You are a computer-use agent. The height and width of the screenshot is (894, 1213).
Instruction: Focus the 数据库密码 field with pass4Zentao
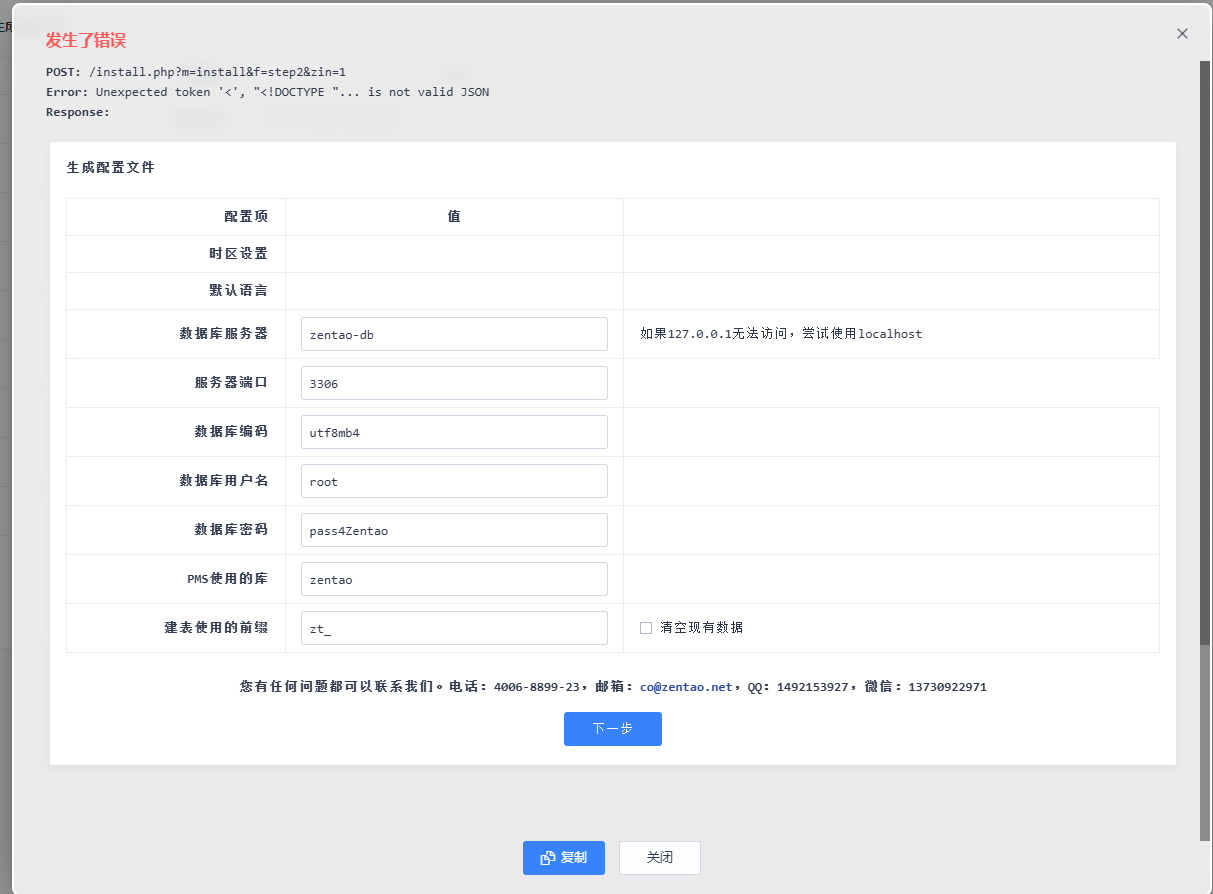[454, 530]
